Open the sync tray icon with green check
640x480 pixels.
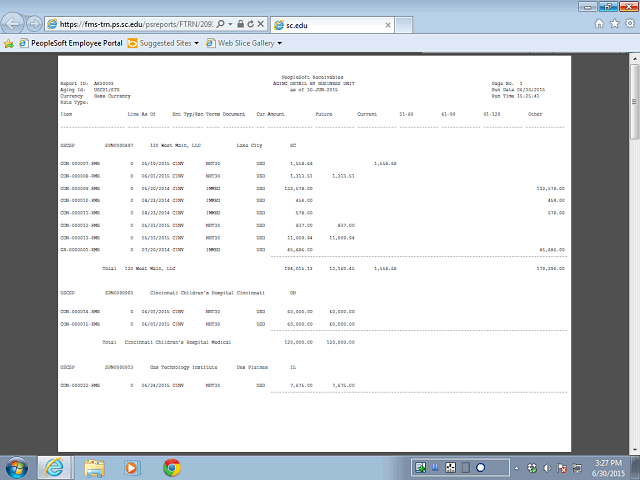[x=532, y=468]
